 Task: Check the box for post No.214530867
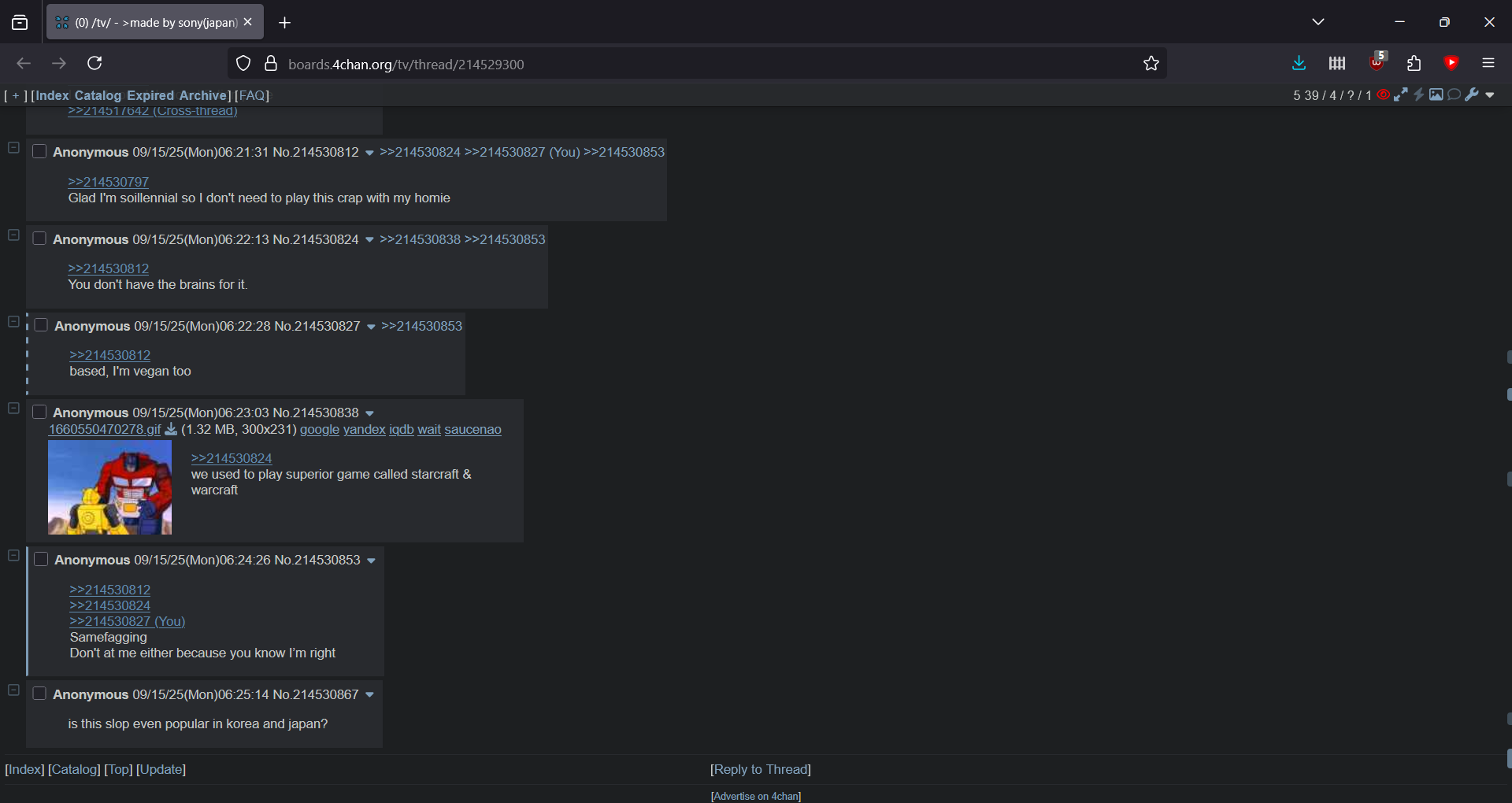point(39,694)
